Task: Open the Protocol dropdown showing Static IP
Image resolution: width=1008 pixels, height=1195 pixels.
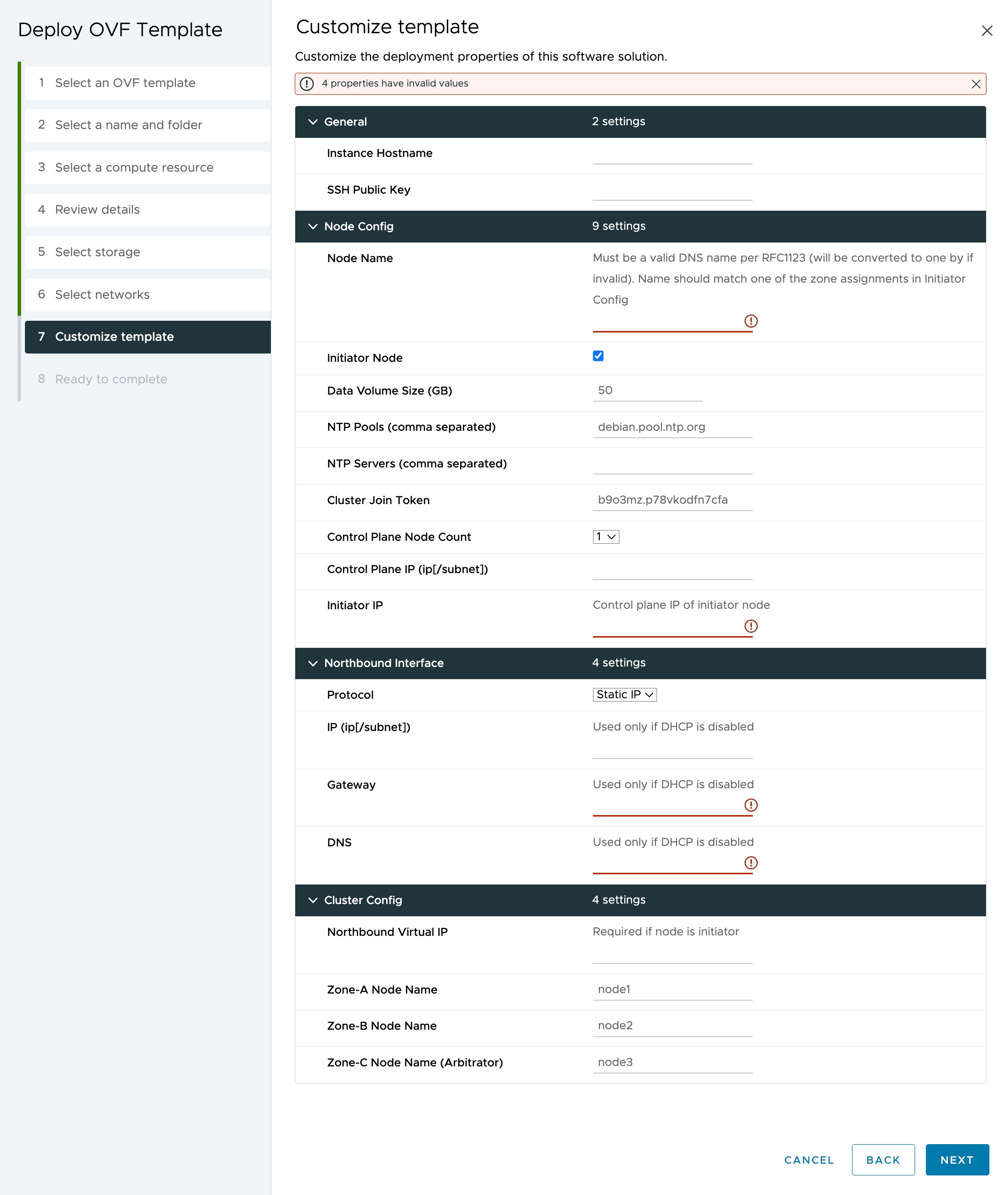Action: tap(624, 694)
